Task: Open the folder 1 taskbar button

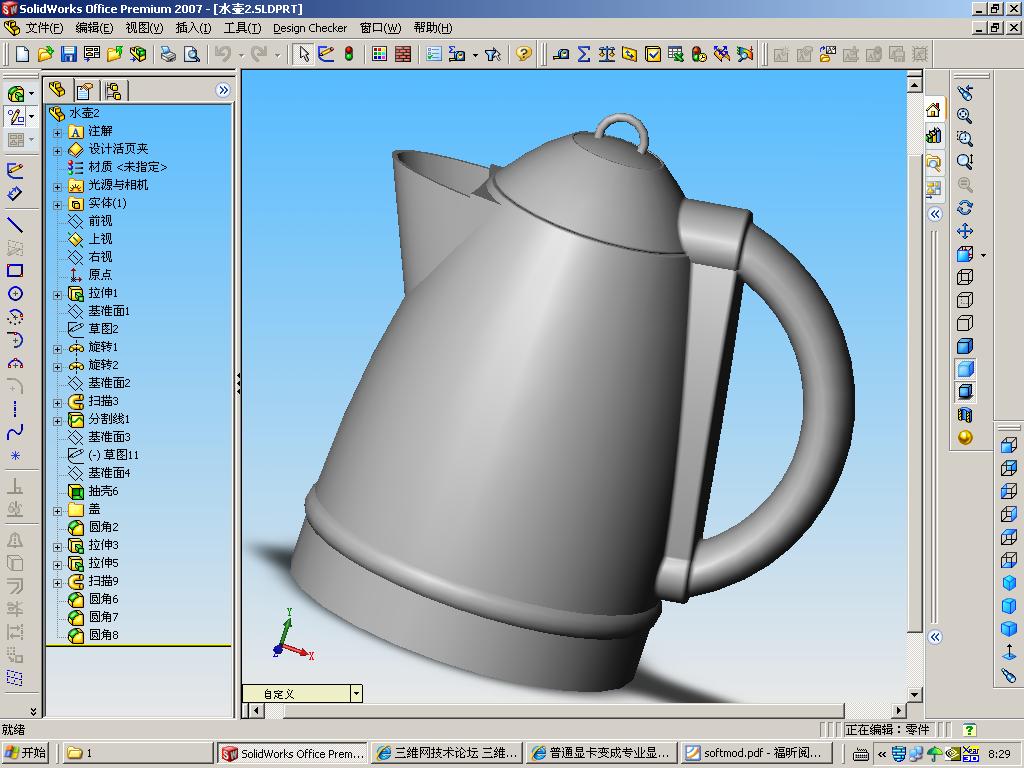Action: coord(137,753)
